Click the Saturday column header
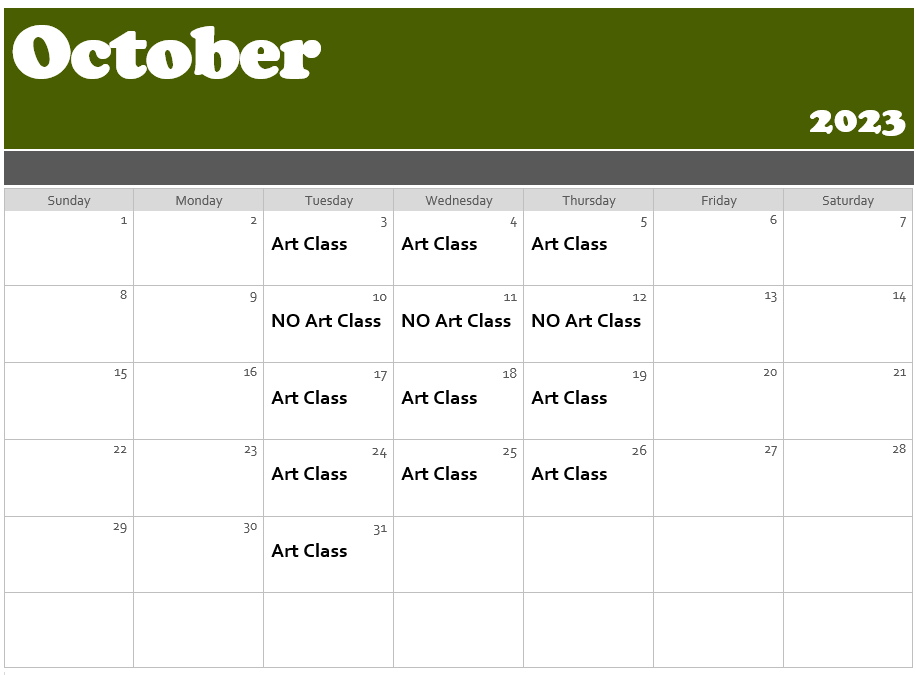 click(848, 200)
